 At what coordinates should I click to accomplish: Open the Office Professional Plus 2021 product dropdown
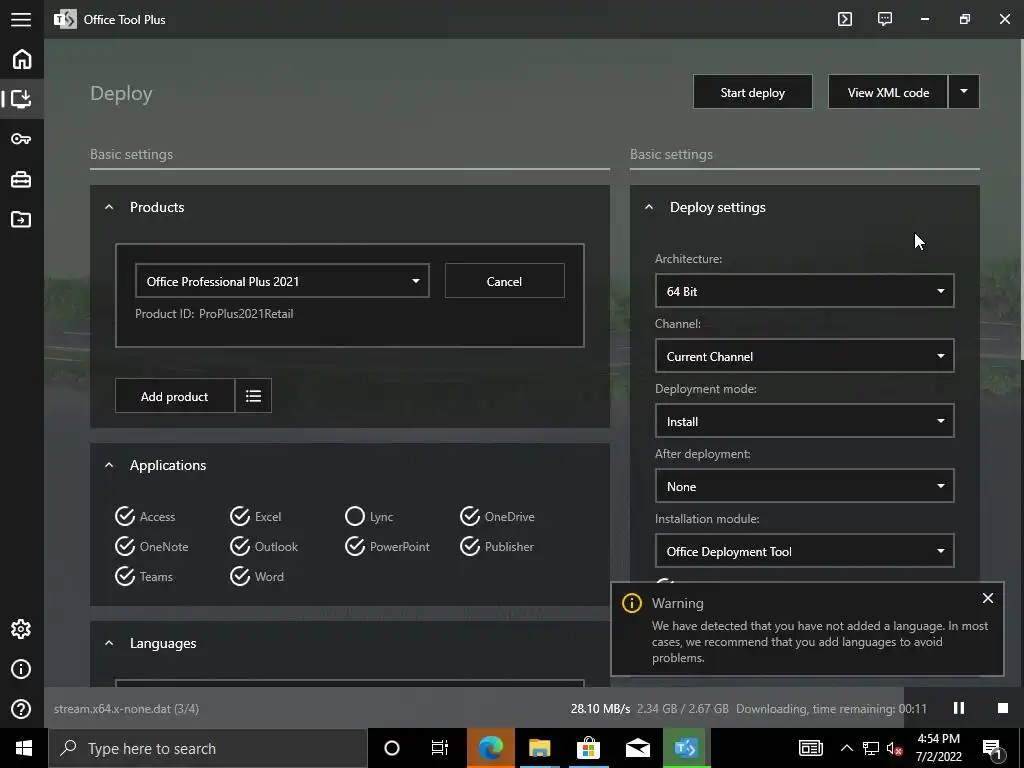tap(282, 281)
